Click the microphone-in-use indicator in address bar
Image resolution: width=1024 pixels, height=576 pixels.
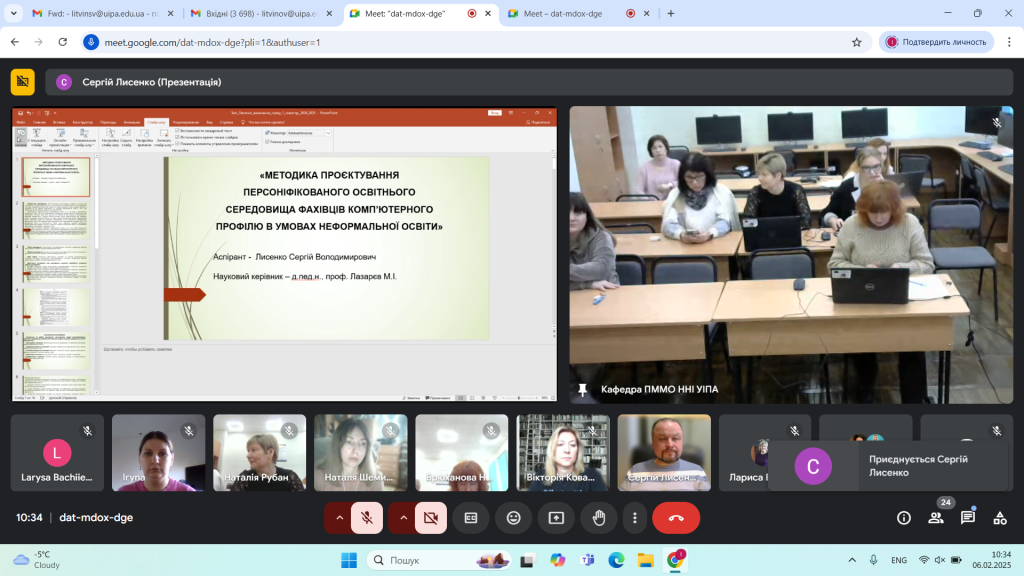click(x=91, y=42)
